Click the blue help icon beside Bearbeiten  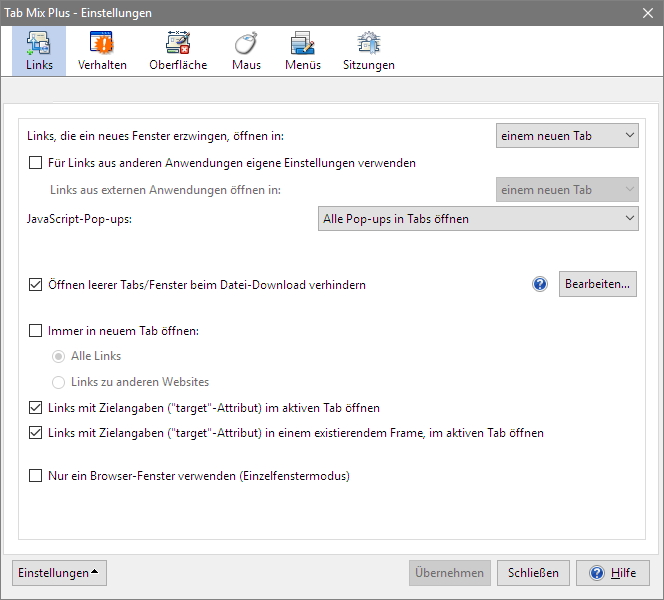(540, 284)
